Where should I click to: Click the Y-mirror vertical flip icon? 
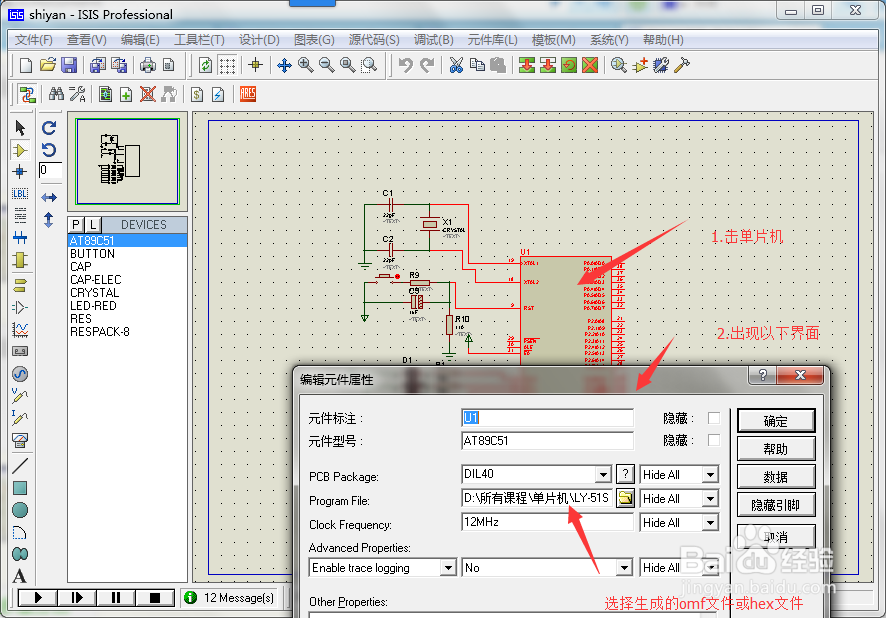[x=49, y=220]
